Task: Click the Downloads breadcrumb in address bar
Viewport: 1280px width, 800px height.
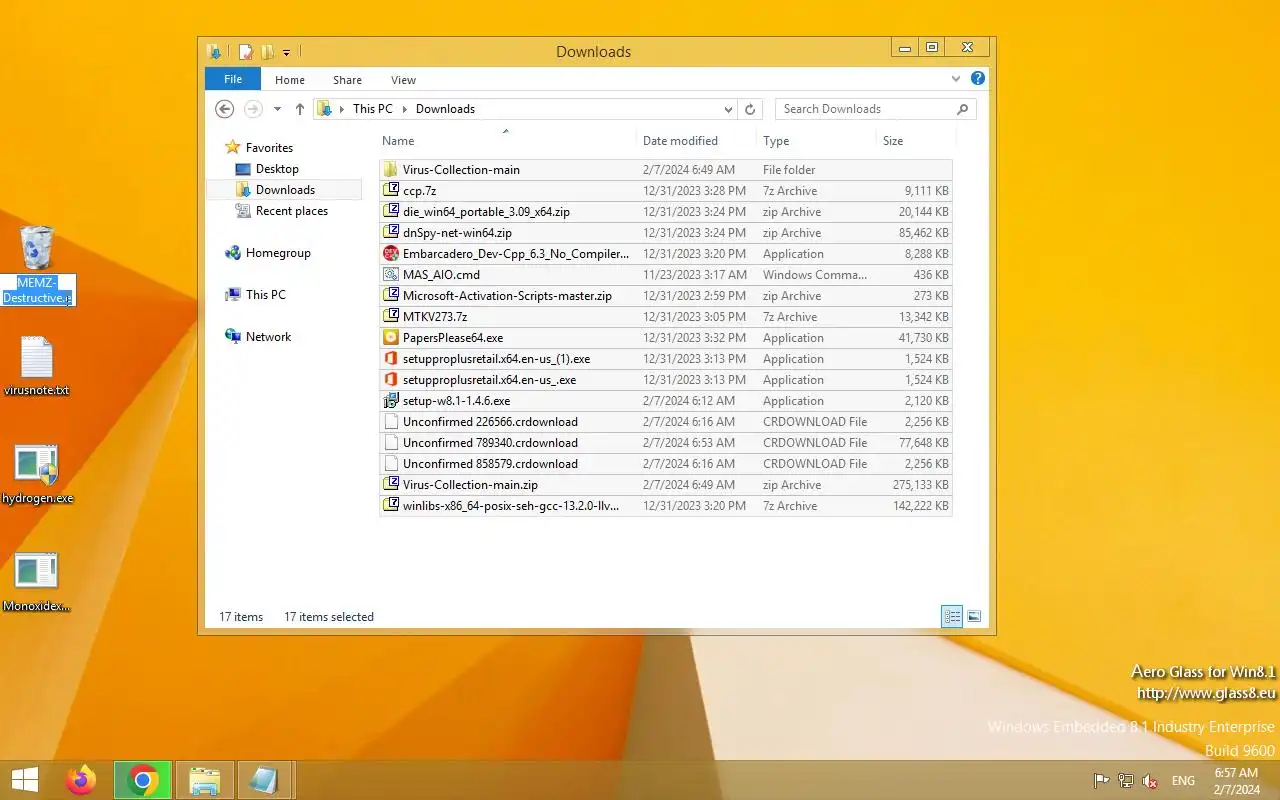Action: [445, 109]
